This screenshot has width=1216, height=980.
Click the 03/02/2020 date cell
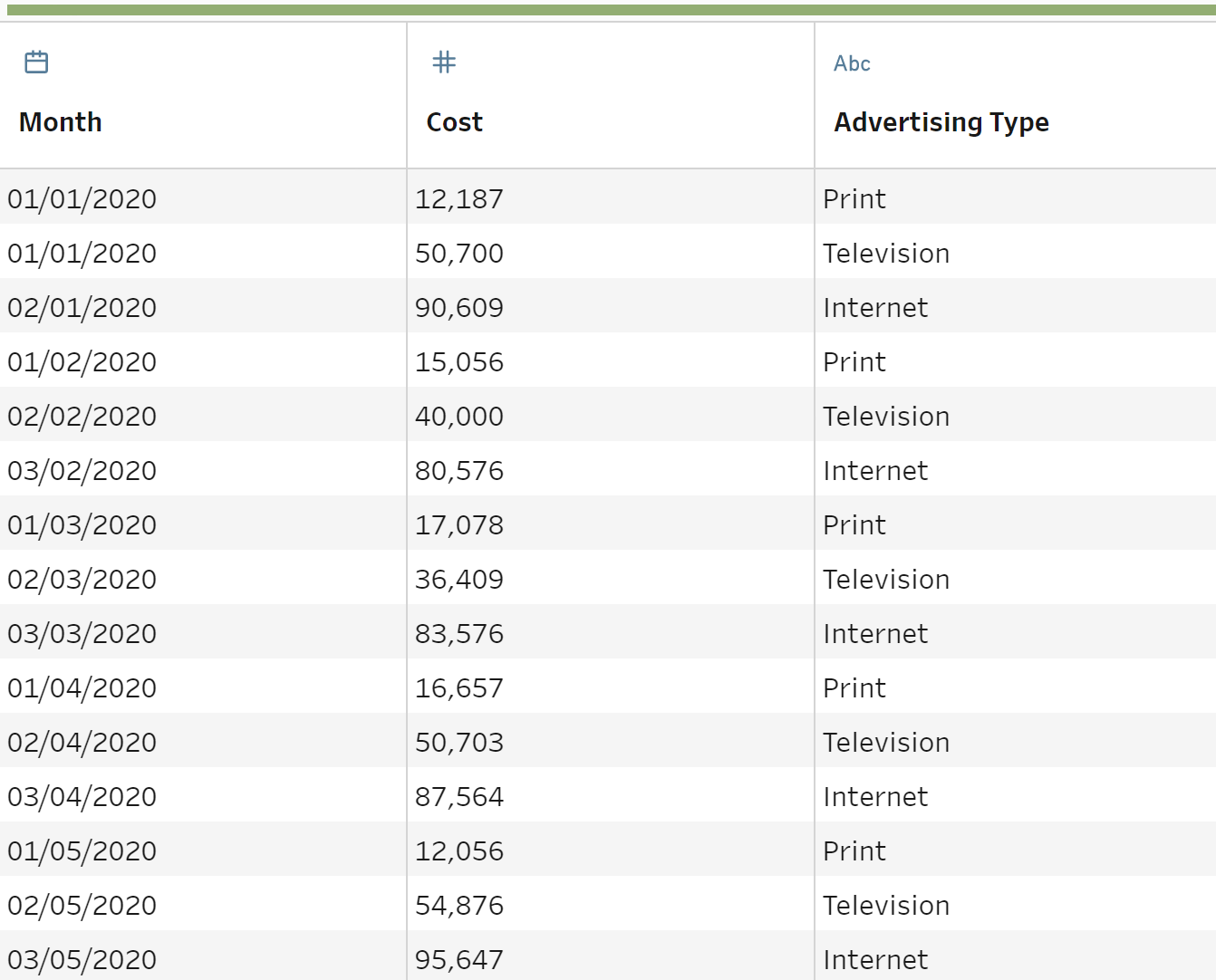pos(82,471)
